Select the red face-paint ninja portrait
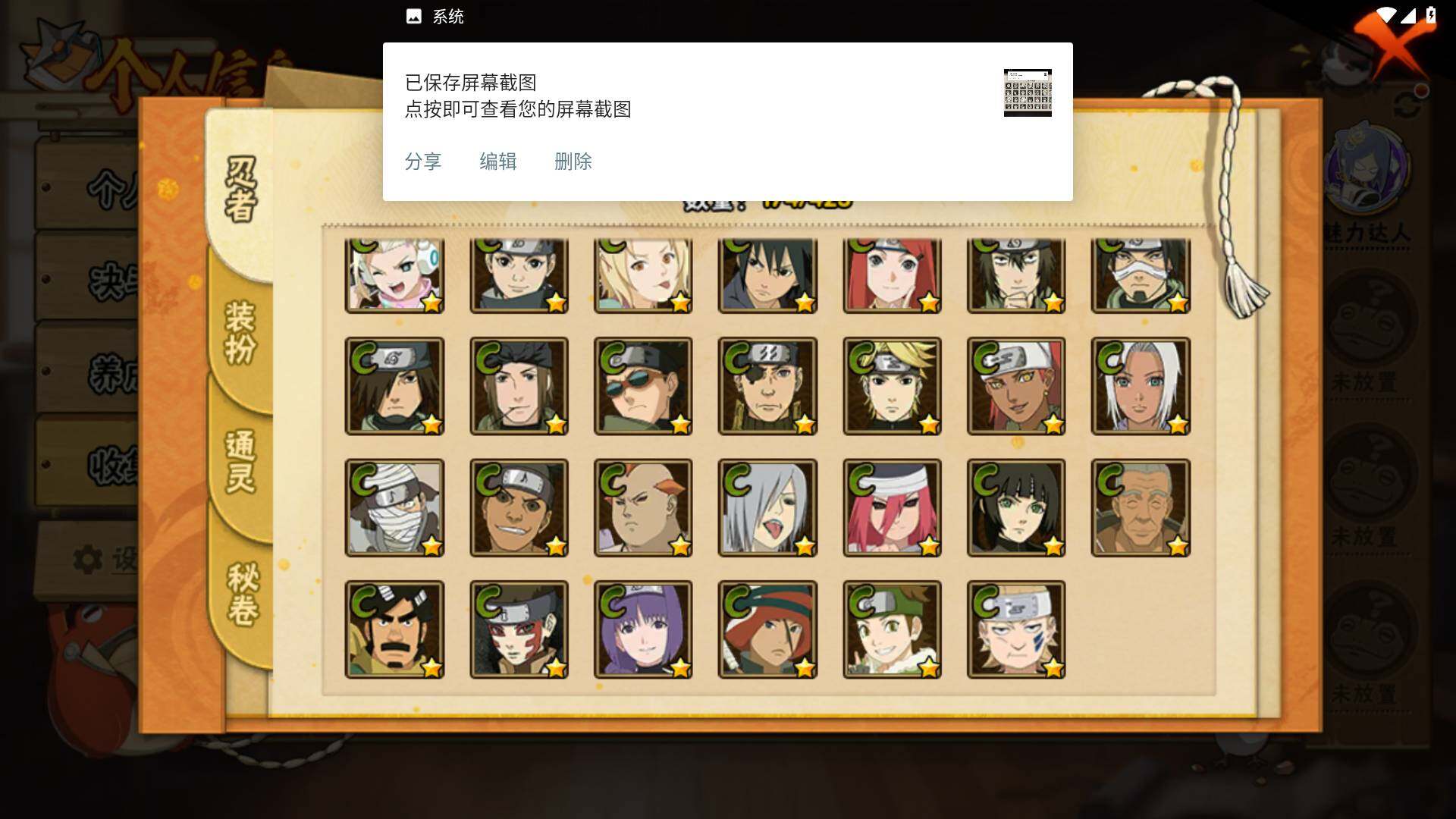Image resolution: width=1456 pixels, height=819 pixels. coord(519,629)
